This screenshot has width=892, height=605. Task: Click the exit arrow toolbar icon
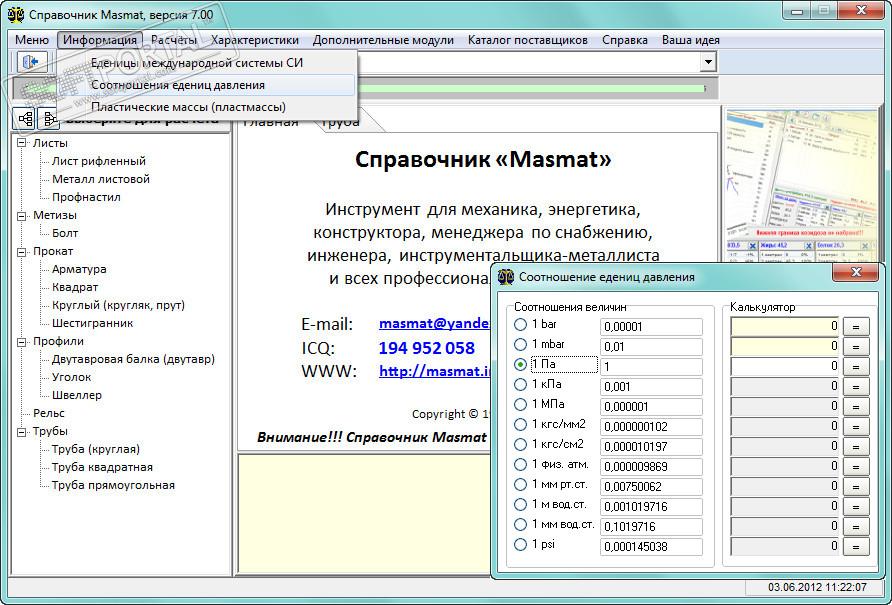pyautogui.click(x=31, y=61)
